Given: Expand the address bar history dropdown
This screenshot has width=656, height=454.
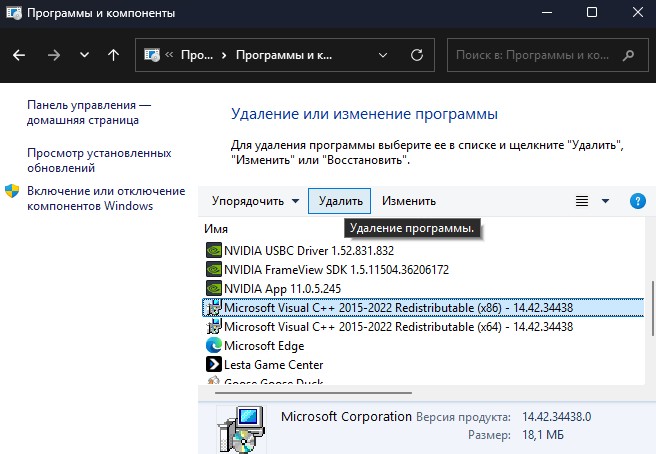Looking at the screenshot, I should (x=382, y=55).
